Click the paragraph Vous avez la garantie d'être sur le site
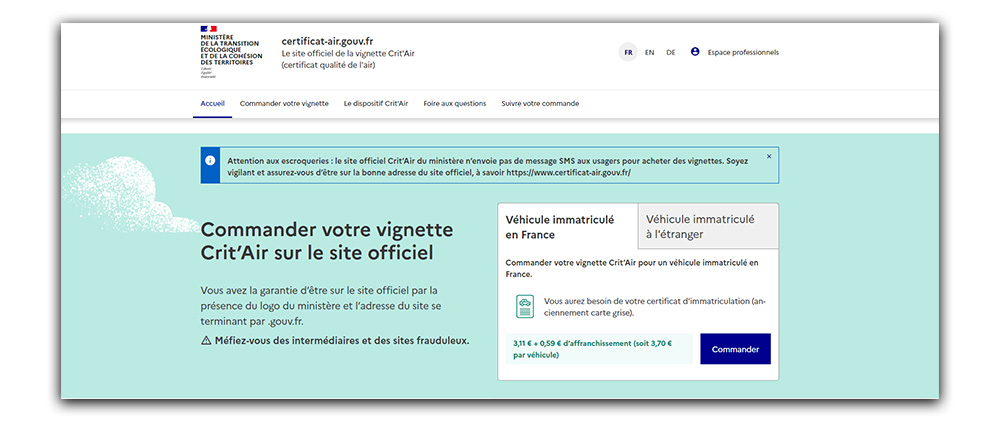Viewport: 1000px width, 432px height. (321, 306)
